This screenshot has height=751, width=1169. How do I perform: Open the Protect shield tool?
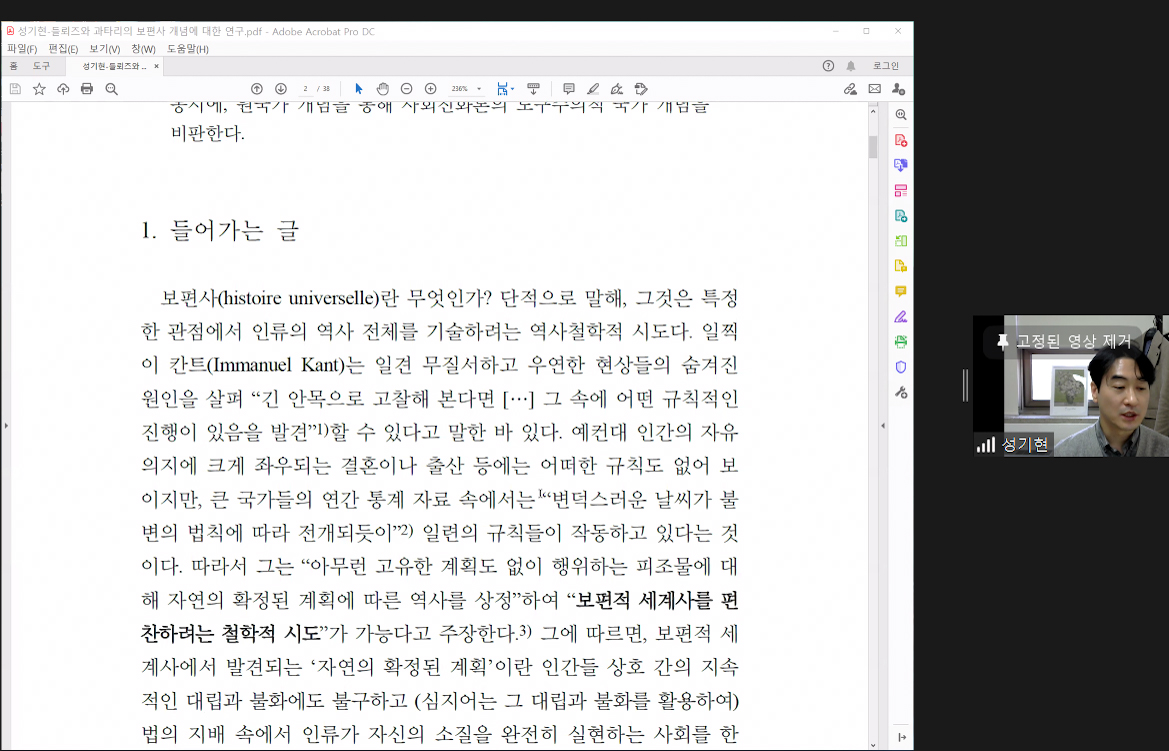pos(901,367)
